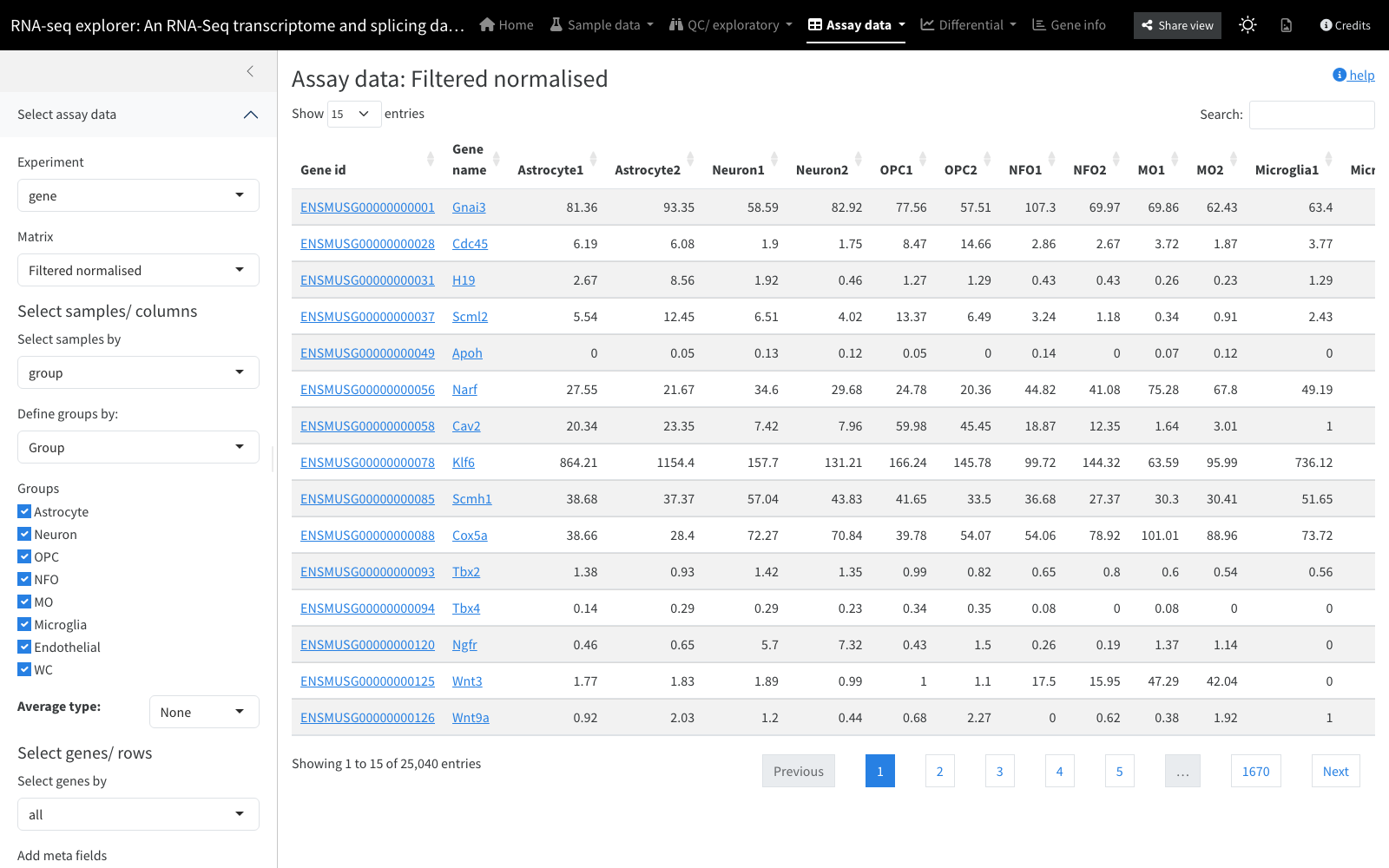The width and height of the screenshot is (1389, 868).
Task: Sort by OPC2 column arrows
Action: [987, 160]
